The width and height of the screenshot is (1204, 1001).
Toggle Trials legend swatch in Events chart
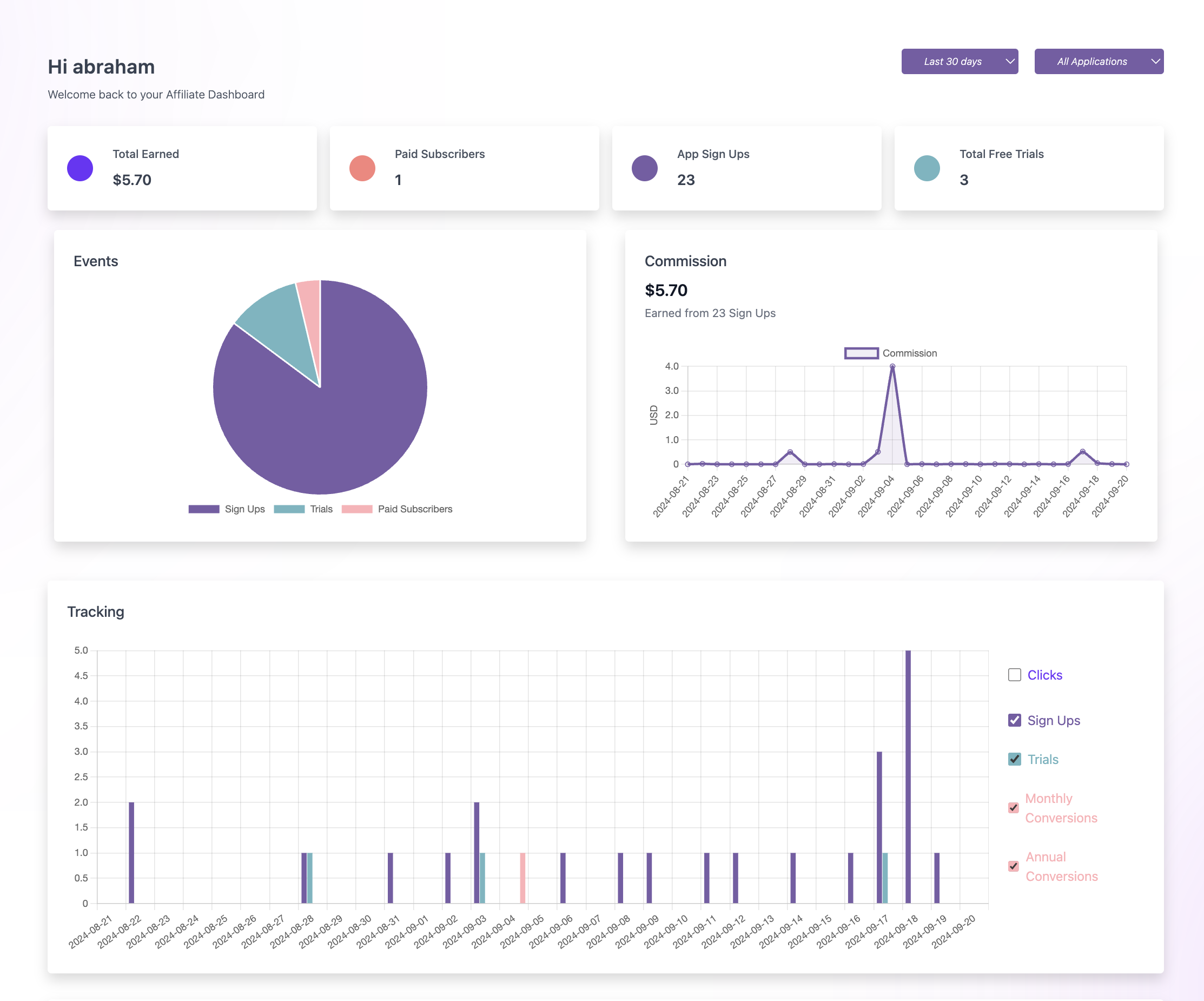coord(289,509)
